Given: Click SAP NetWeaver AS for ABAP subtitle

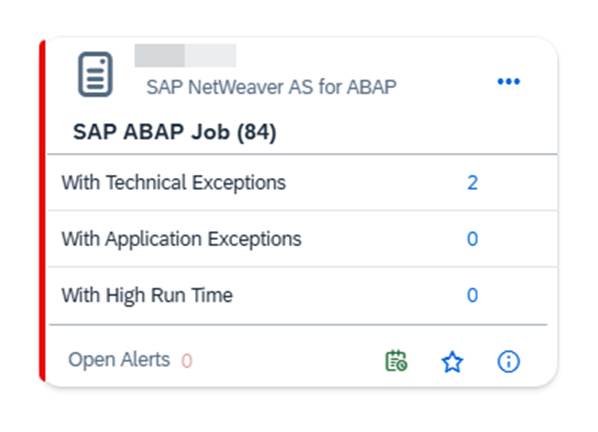Looking at the screenshot, I should (x=271, y=87).
